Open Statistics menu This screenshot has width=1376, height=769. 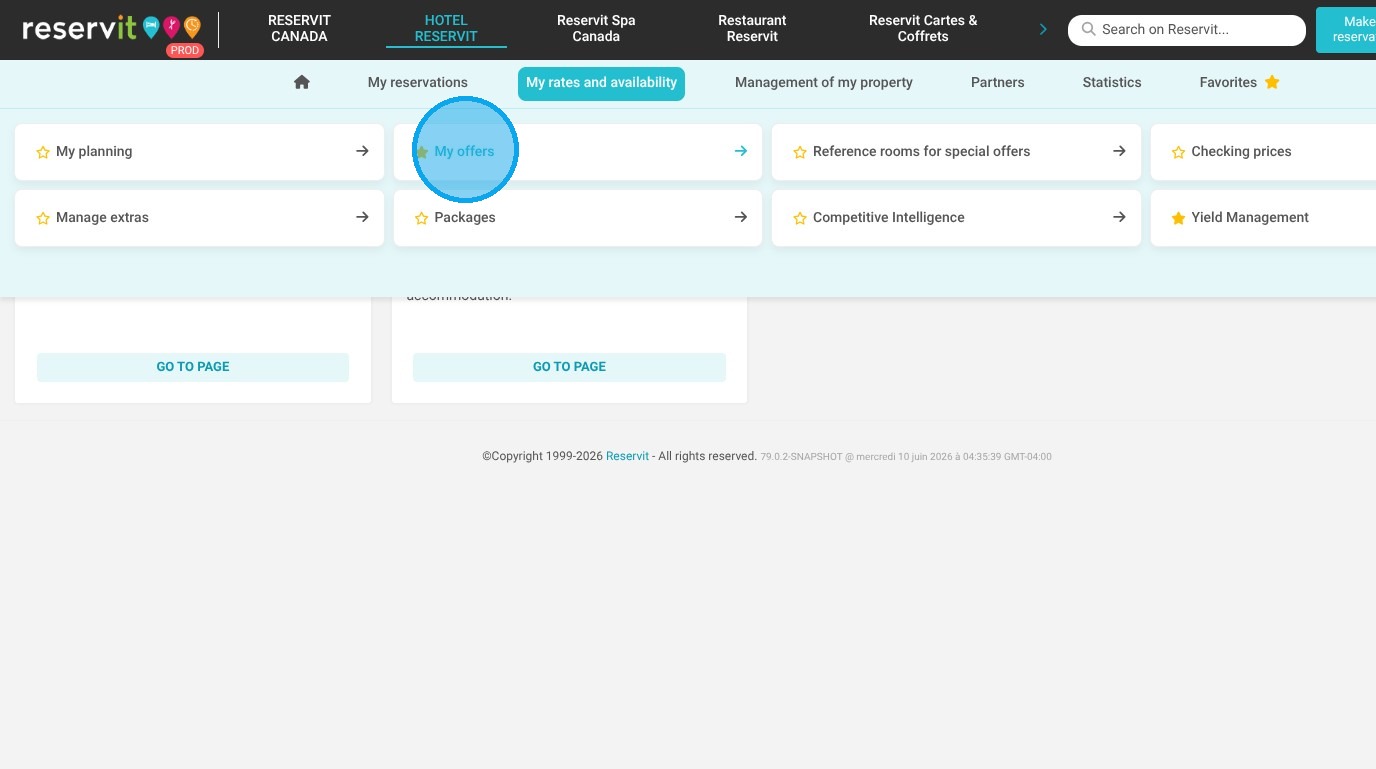click(x=1112, y=82)
